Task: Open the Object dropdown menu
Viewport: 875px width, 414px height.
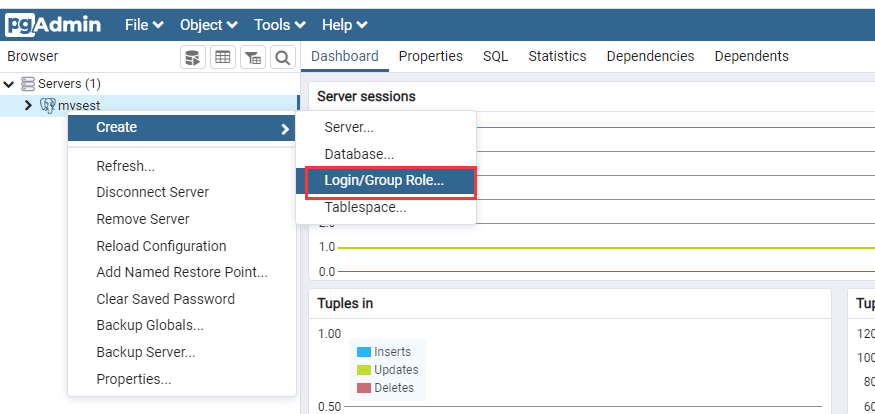Action: pyautogui.click(x=208, y=24)
